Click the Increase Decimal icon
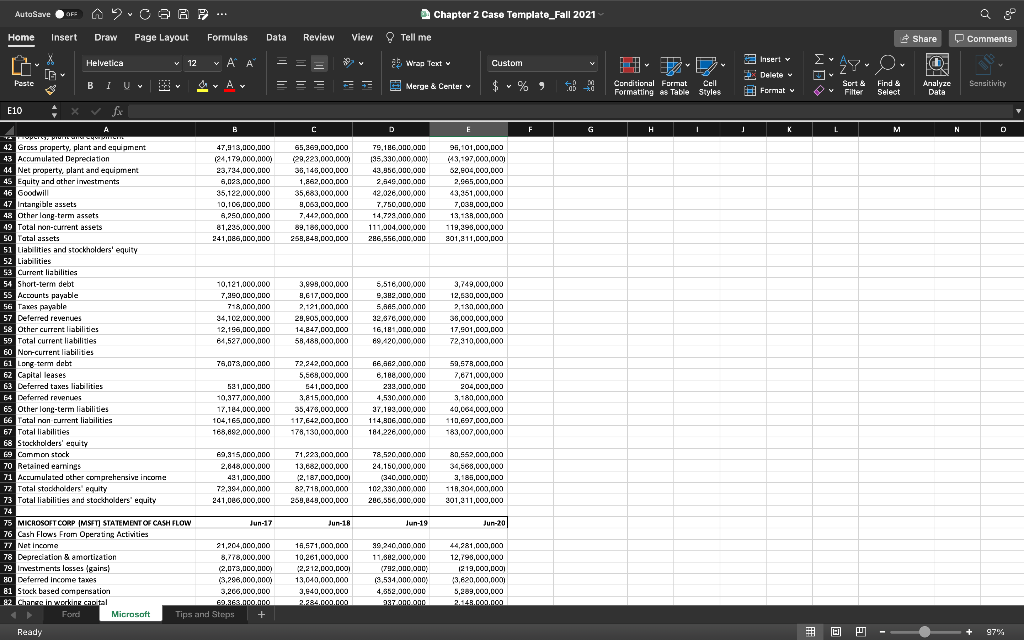1024x640 pixels. click(570, 86)
